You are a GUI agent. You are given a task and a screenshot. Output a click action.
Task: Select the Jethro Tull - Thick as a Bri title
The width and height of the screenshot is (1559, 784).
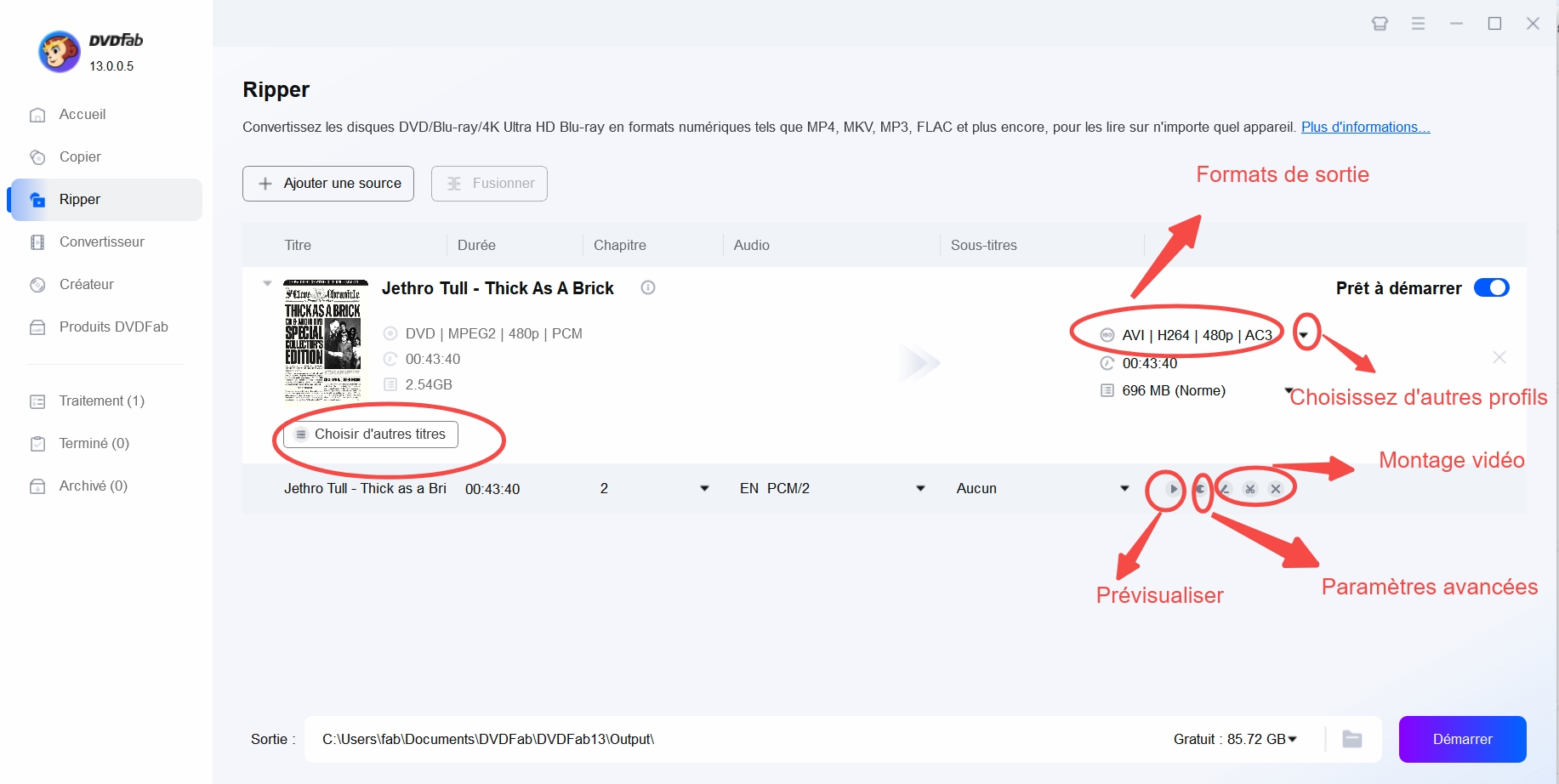[x=365, y=489]
